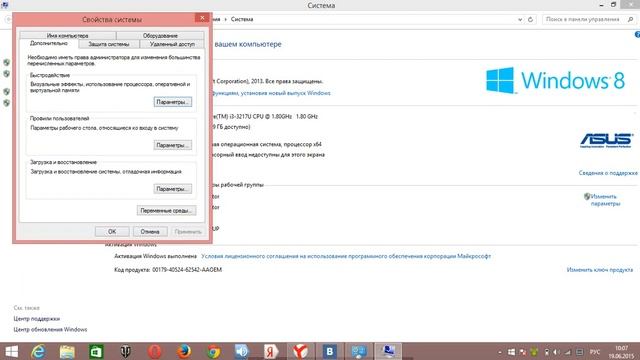
Task: Click the ASUS logo image
Action: pos(607,140)
